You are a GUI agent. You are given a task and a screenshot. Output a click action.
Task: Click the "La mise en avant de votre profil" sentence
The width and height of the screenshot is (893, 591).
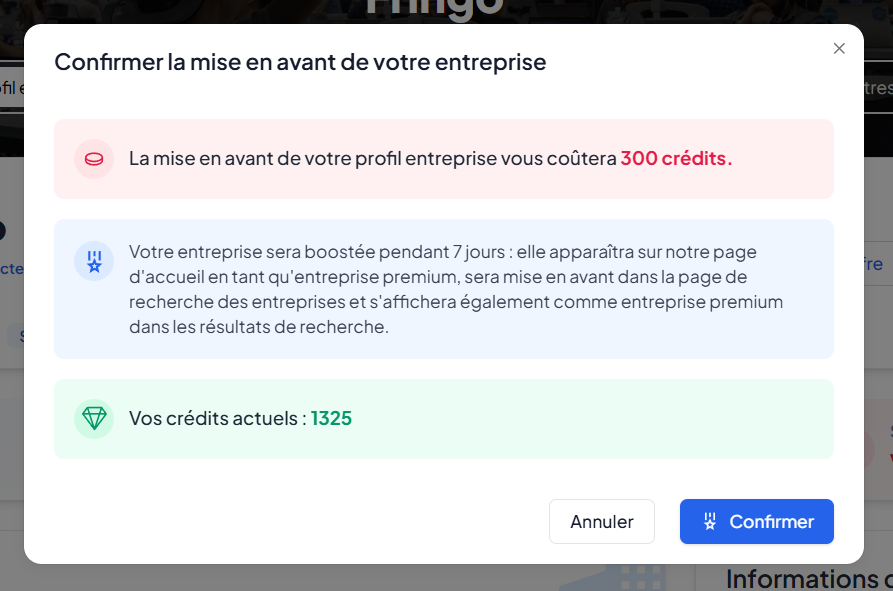click(x=372, y=159)
